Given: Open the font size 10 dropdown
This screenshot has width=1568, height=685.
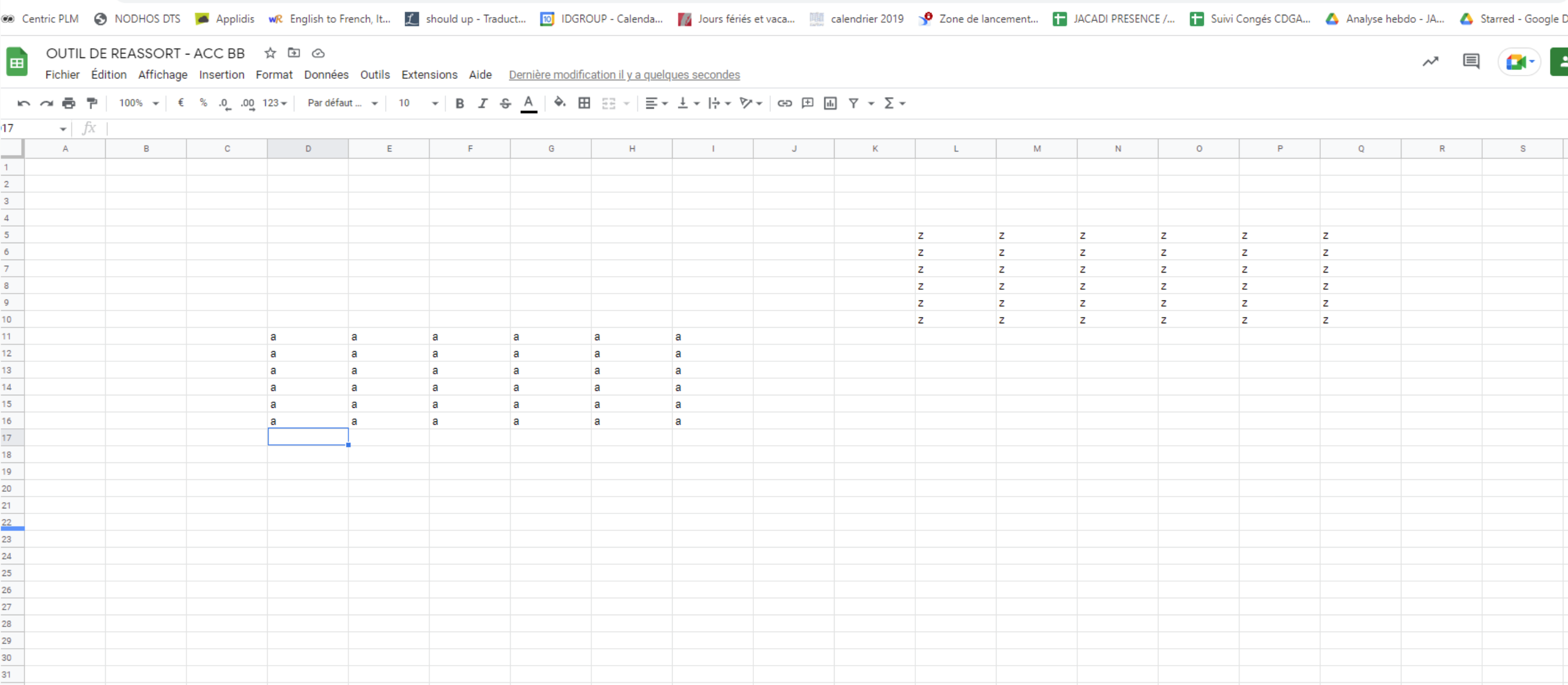Looking at the screenshot, I should click(x=418, y=103).
